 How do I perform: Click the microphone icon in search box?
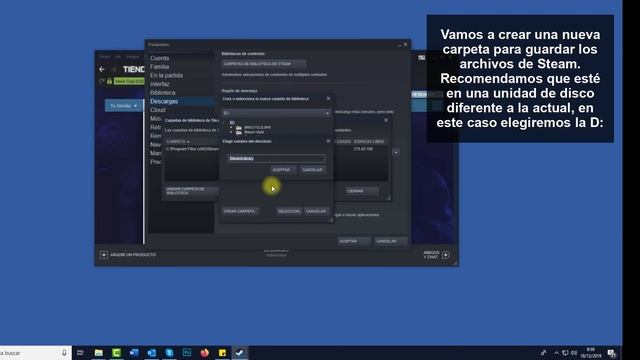(64, 353)
